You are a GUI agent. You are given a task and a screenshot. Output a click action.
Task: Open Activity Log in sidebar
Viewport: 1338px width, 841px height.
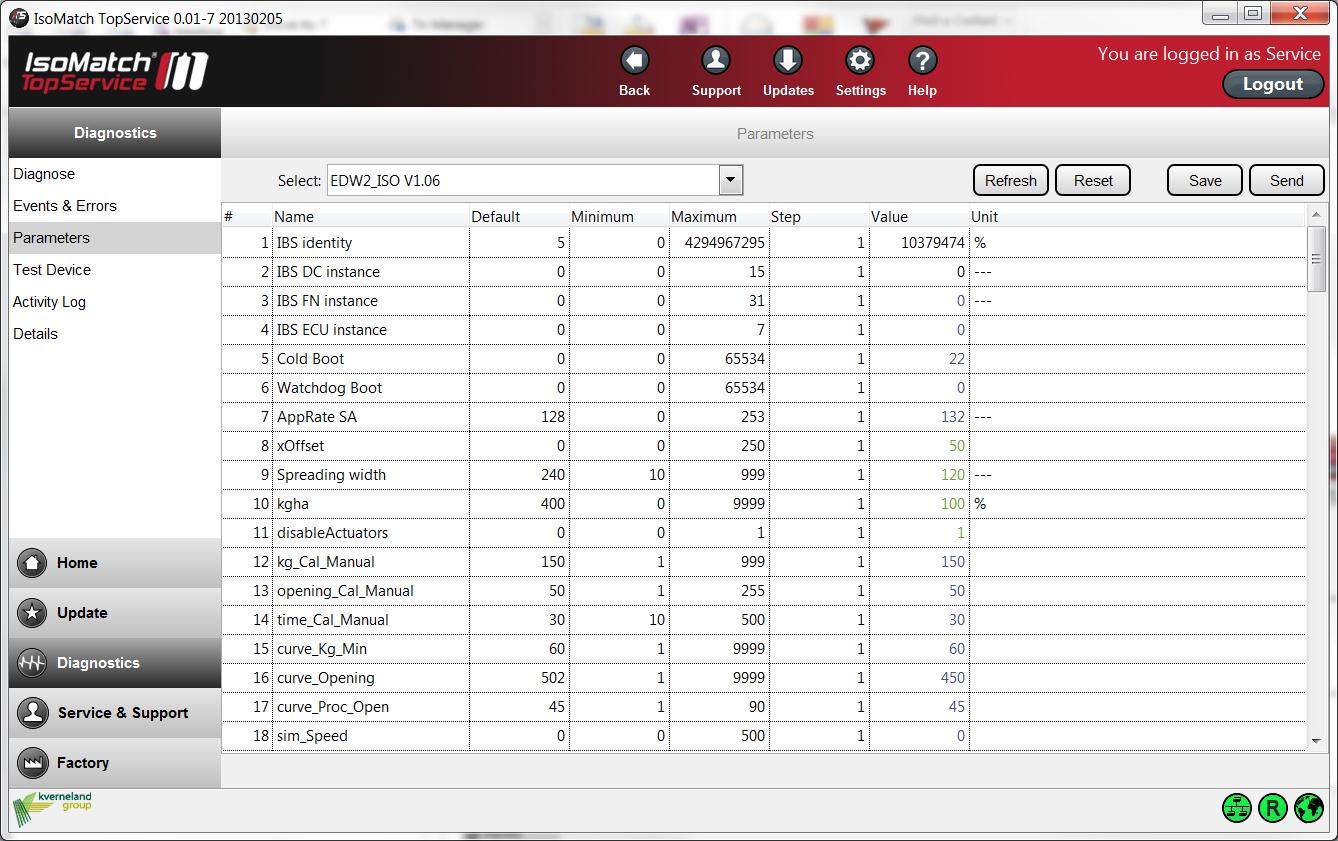pos(49,302)
